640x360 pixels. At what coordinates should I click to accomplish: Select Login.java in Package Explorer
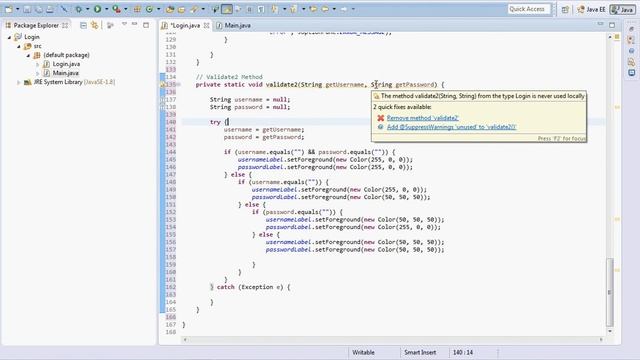tap(66, 64)
